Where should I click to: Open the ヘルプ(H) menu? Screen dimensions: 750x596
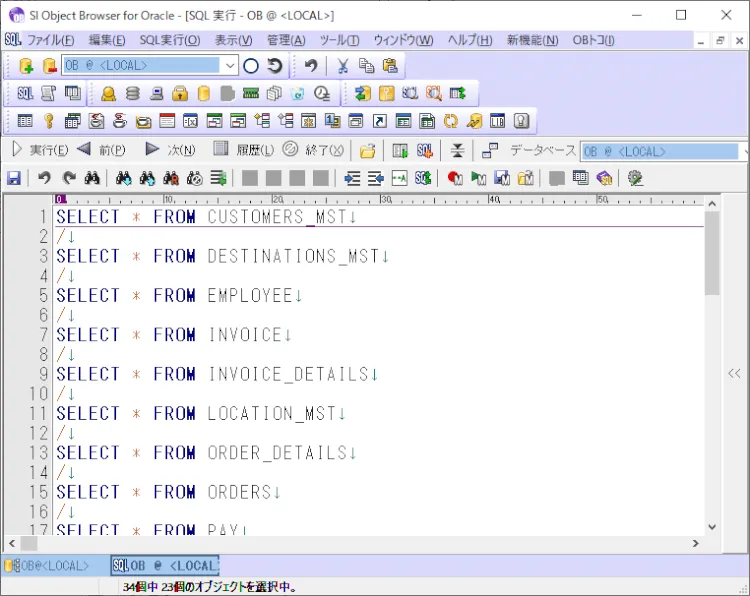pos(470,40)
